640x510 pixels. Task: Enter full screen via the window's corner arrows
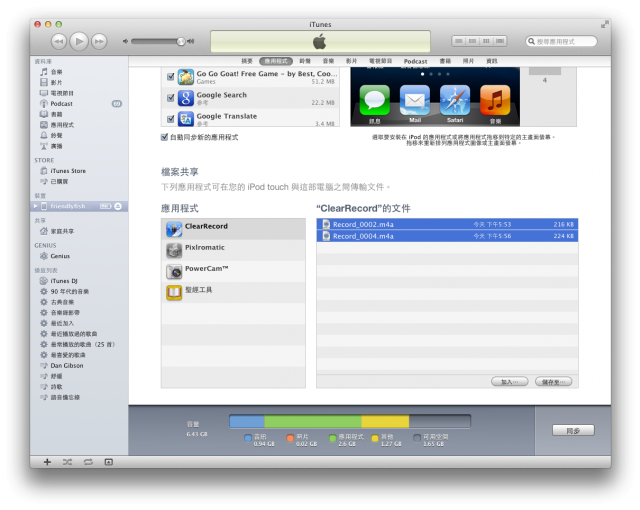point(604,25)
